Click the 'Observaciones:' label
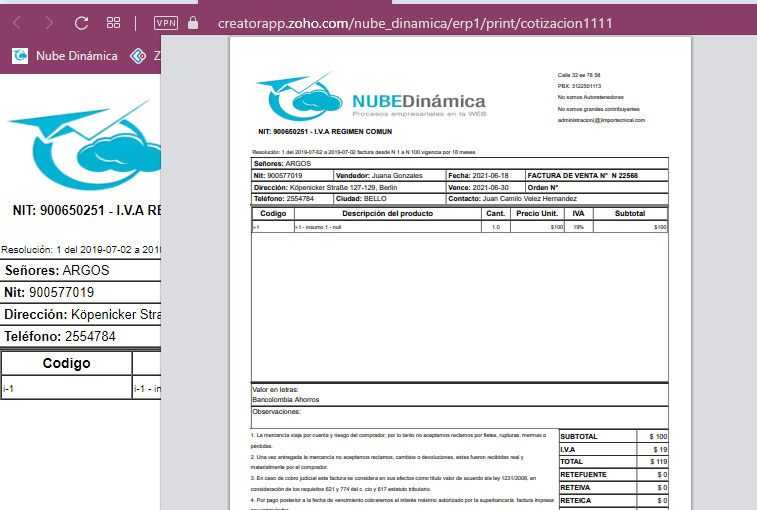 point(277,411)
